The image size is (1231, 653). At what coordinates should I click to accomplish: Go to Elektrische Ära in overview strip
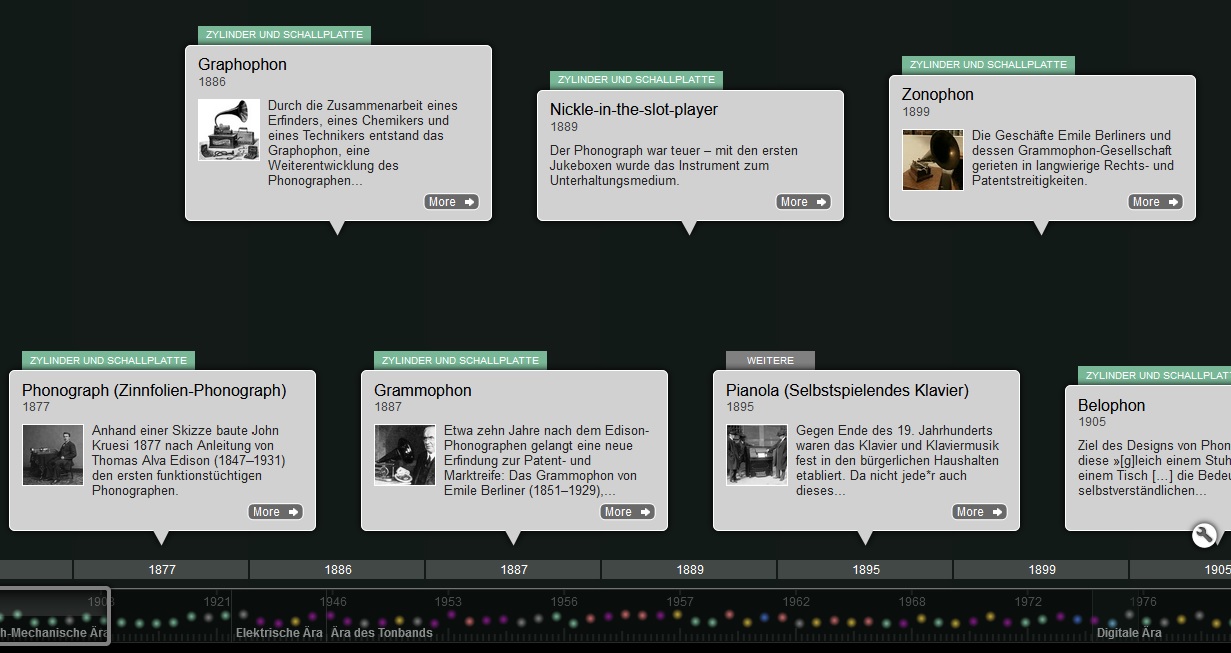coord(279,633)
